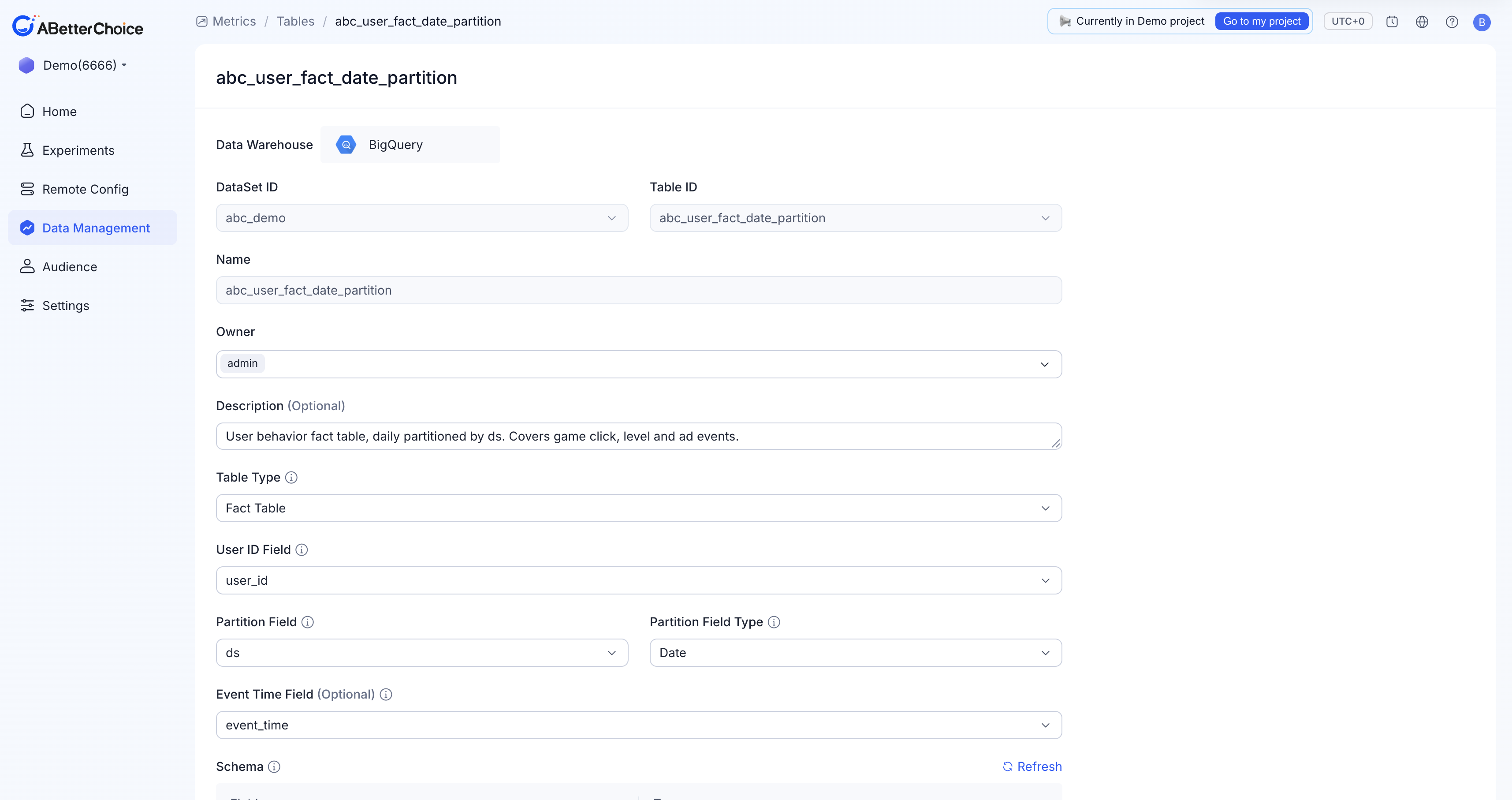The height and width of the screenshot is (800, 1512).
Task: Go to the Home menu item
Action: 93,111
